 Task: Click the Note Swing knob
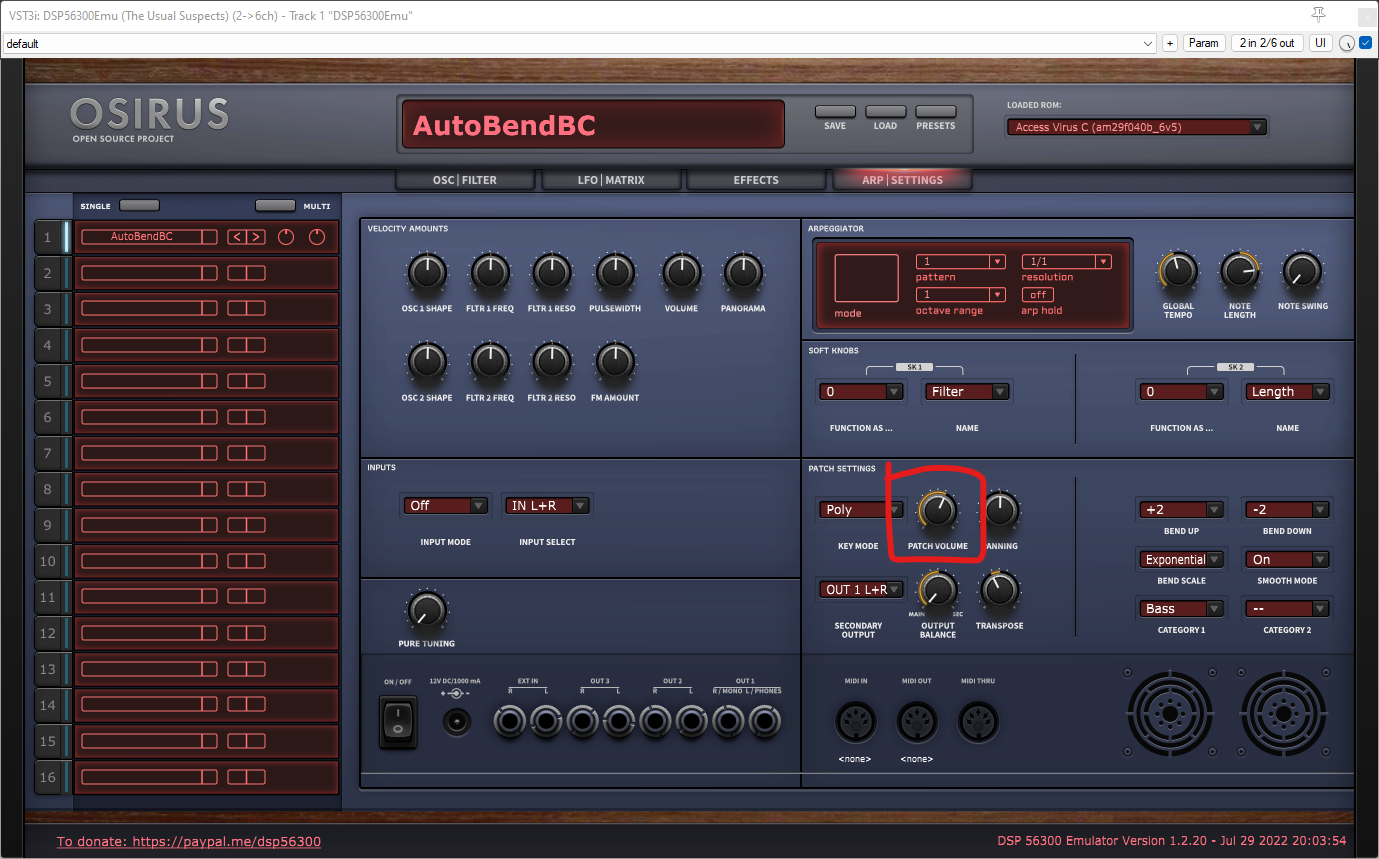pos(1302,271)
